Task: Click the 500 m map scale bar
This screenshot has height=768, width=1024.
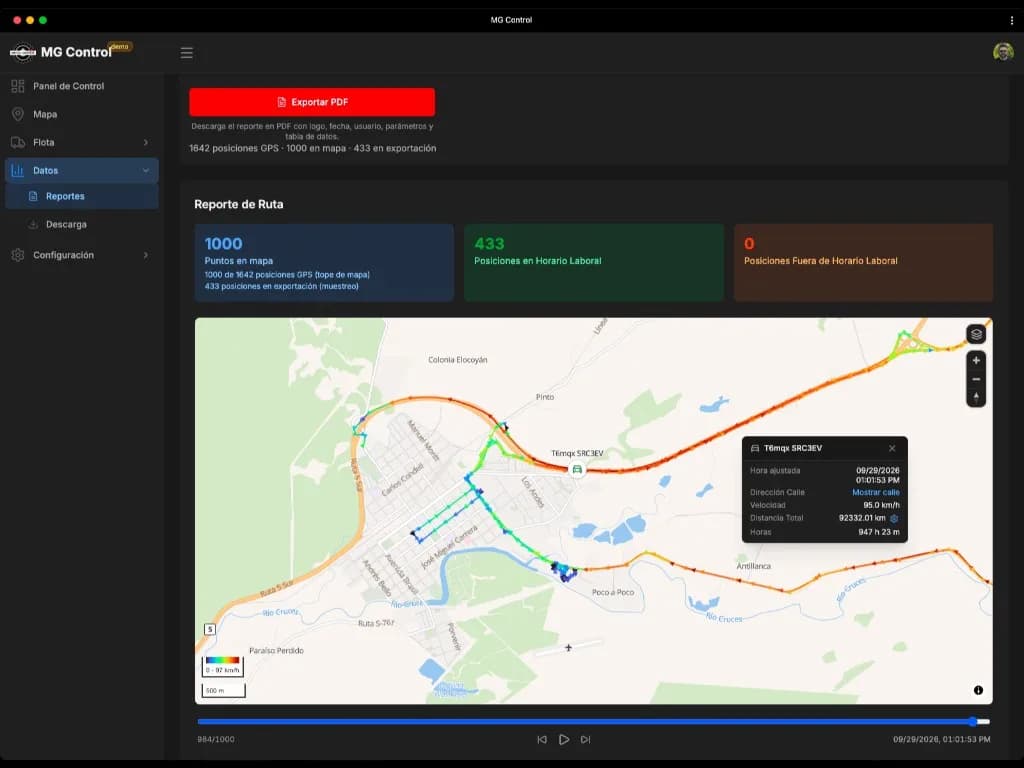Action: tap(223, 690)
